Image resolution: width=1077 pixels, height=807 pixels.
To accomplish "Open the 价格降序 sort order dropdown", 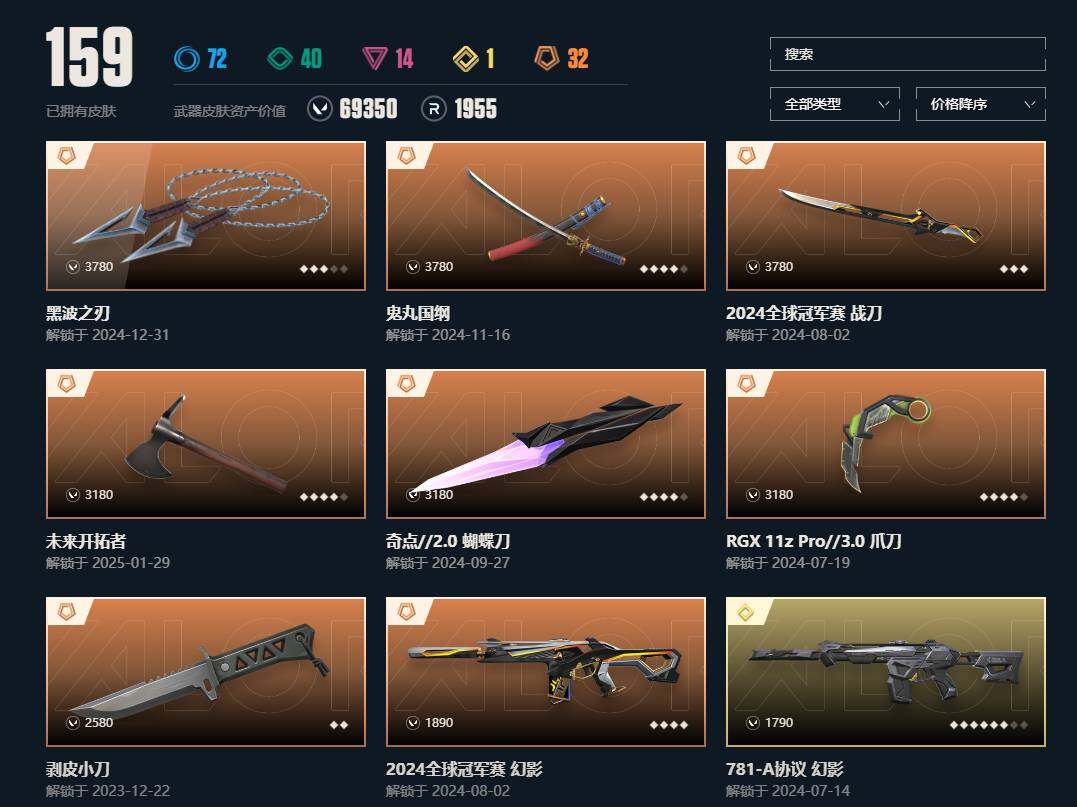I will coord(981,104).
